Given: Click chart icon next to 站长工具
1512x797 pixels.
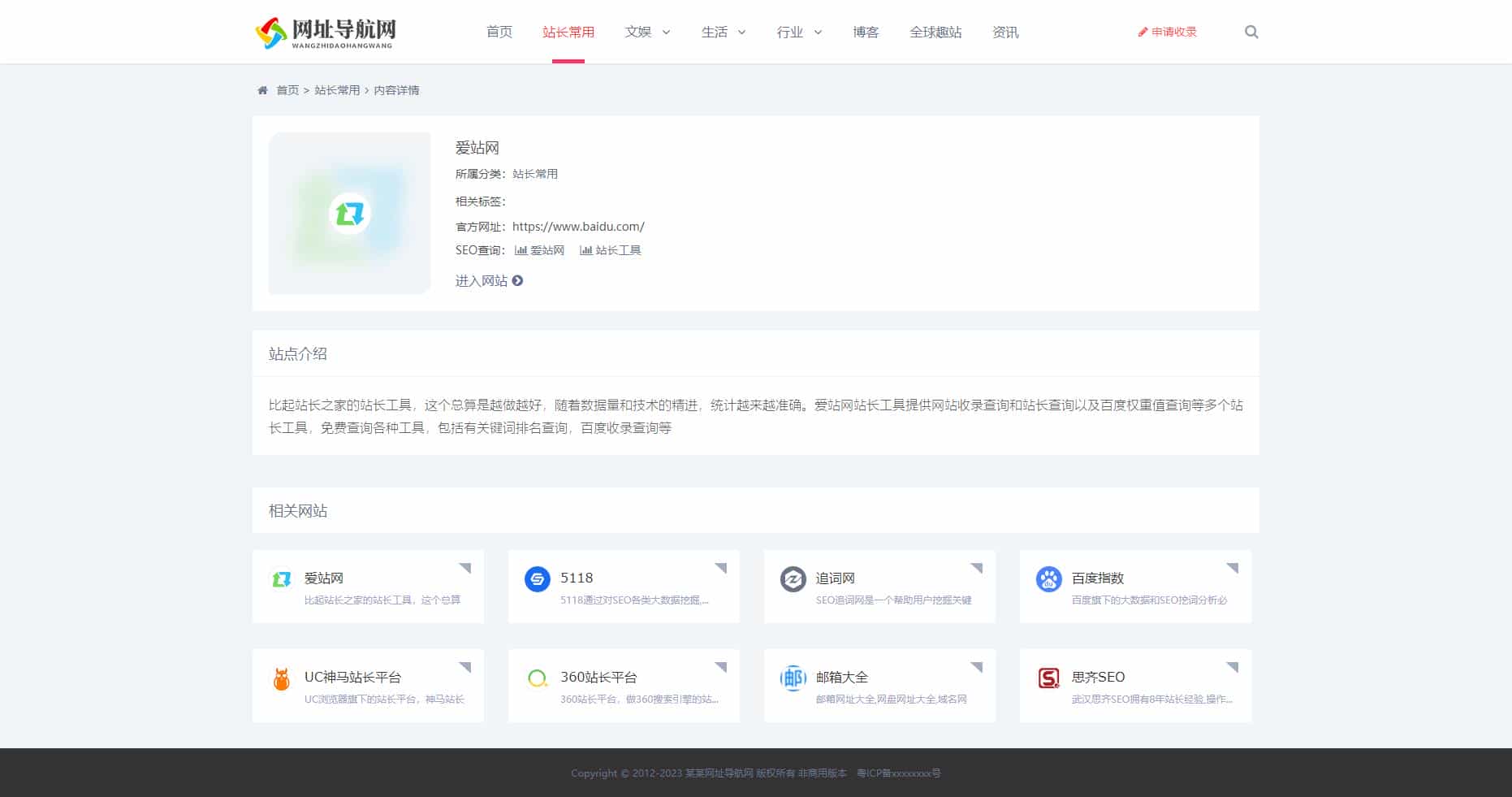Looking at the screenshot, I should [x=586, y=250].
